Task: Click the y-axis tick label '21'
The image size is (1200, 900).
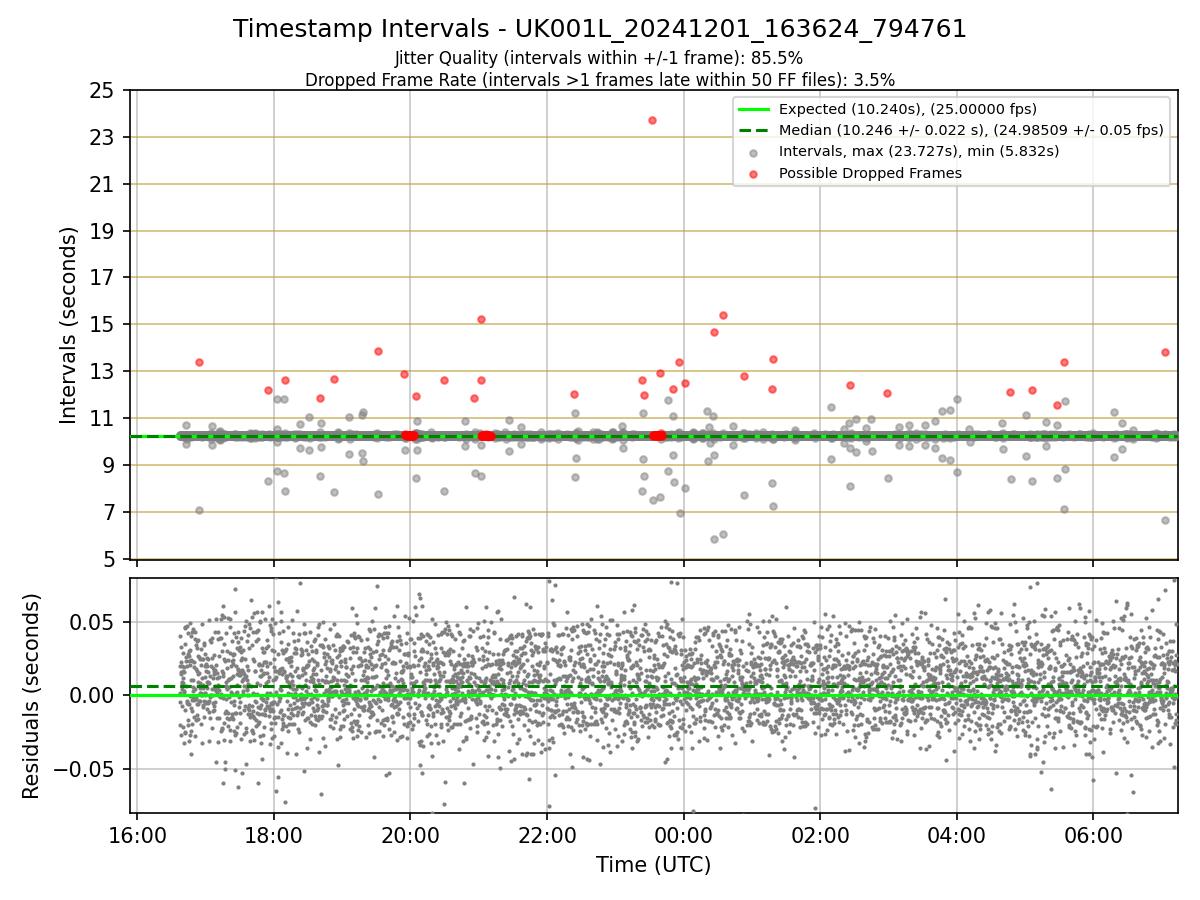Action: [x=103, y=184]
